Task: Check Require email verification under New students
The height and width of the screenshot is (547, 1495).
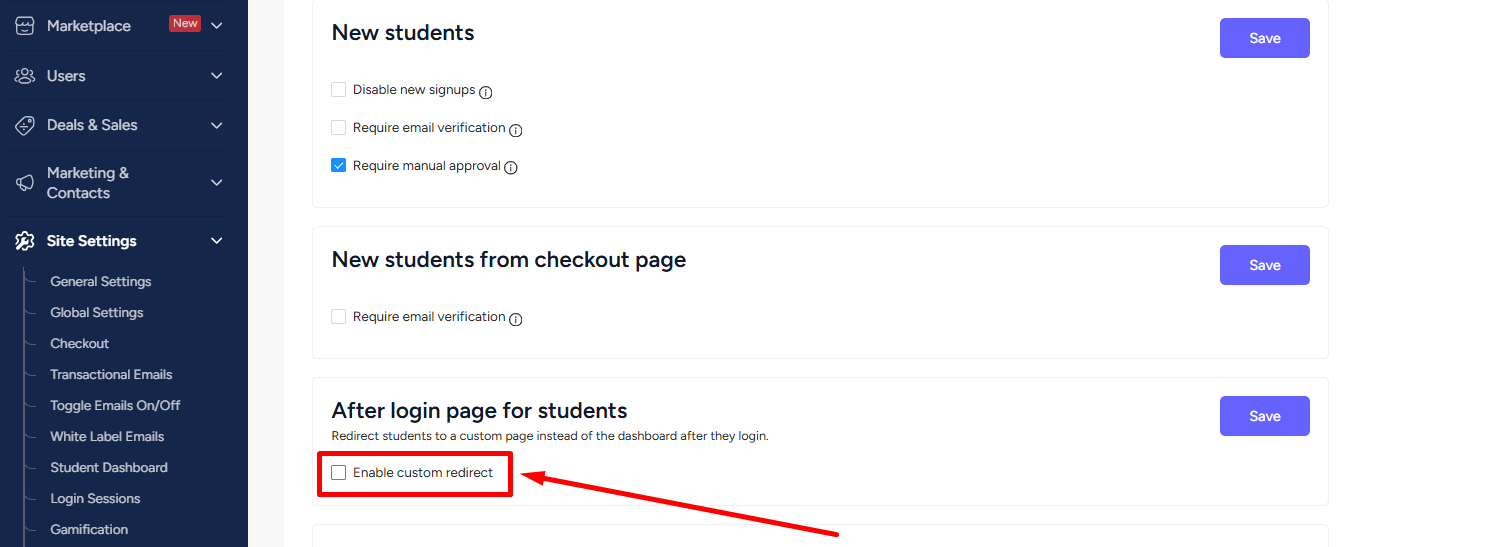Action: [x=339, y=128]
